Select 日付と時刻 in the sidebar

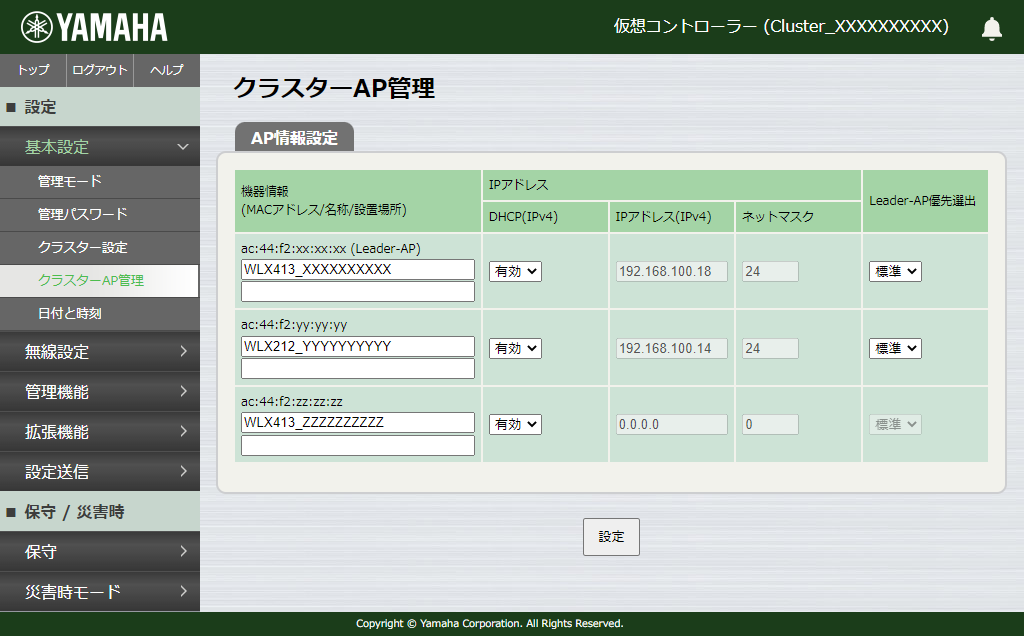click(100, 314)
